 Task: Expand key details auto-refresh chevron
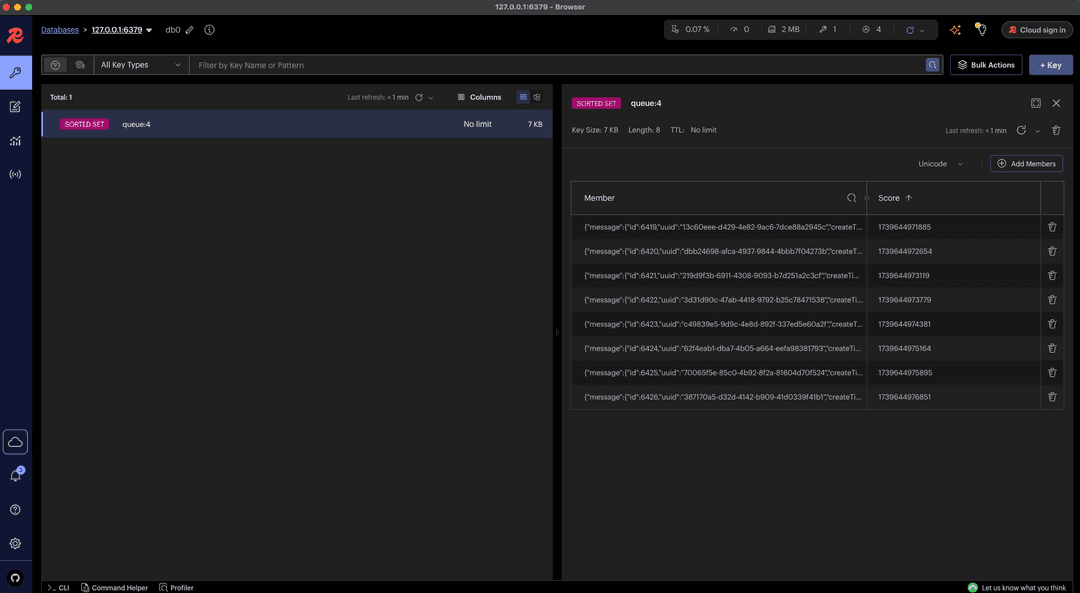(1038, 131)
